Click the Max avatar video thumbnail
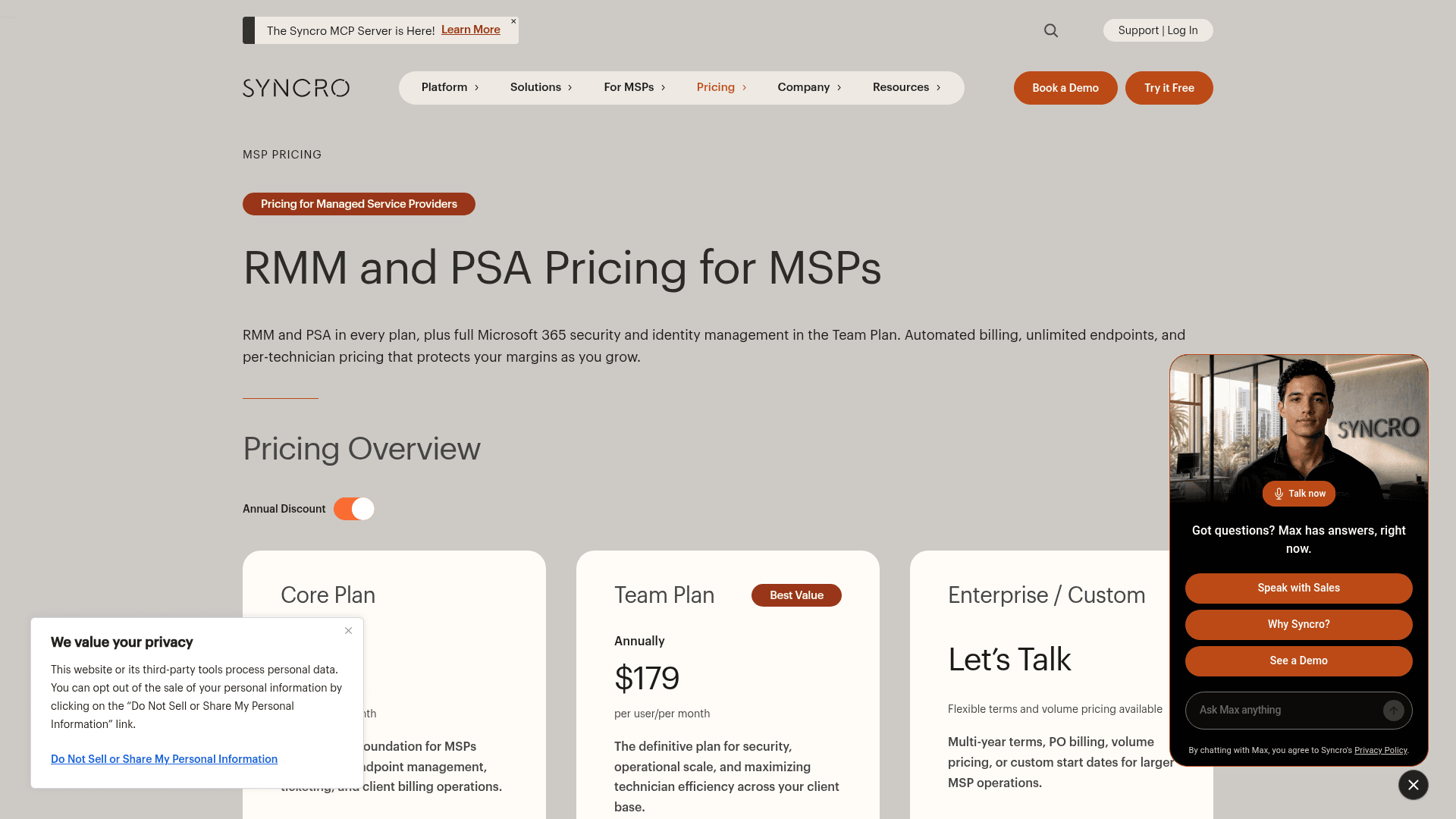 tap(1298, 428)
